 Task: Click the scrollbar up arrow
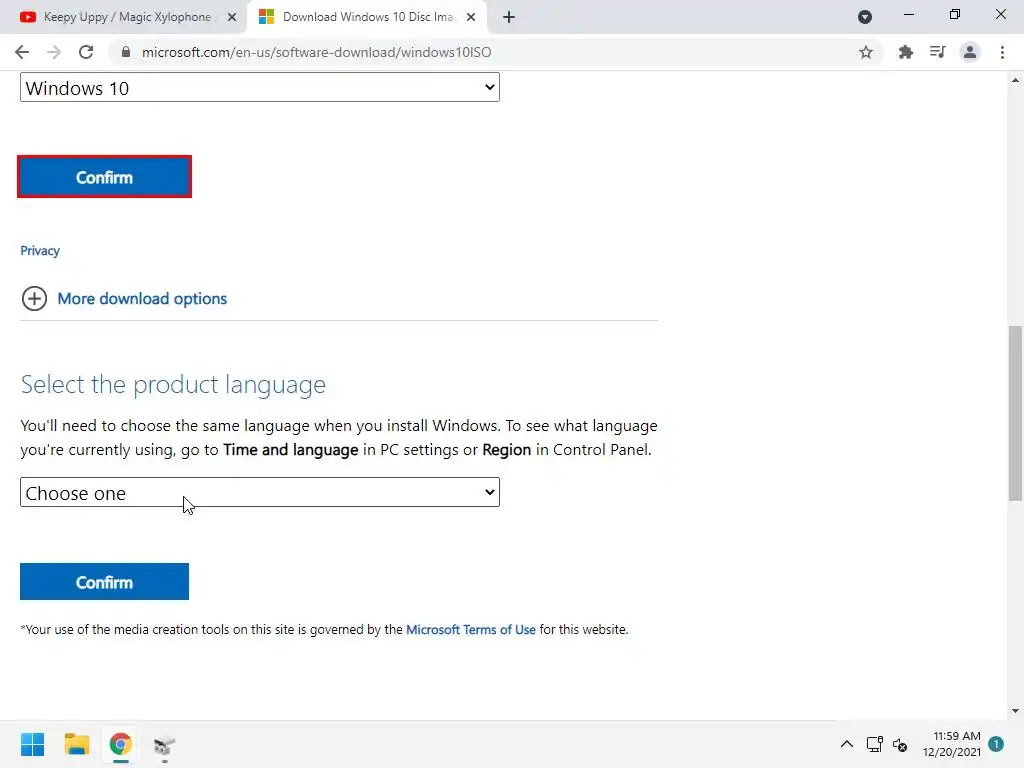[1015, 80]
